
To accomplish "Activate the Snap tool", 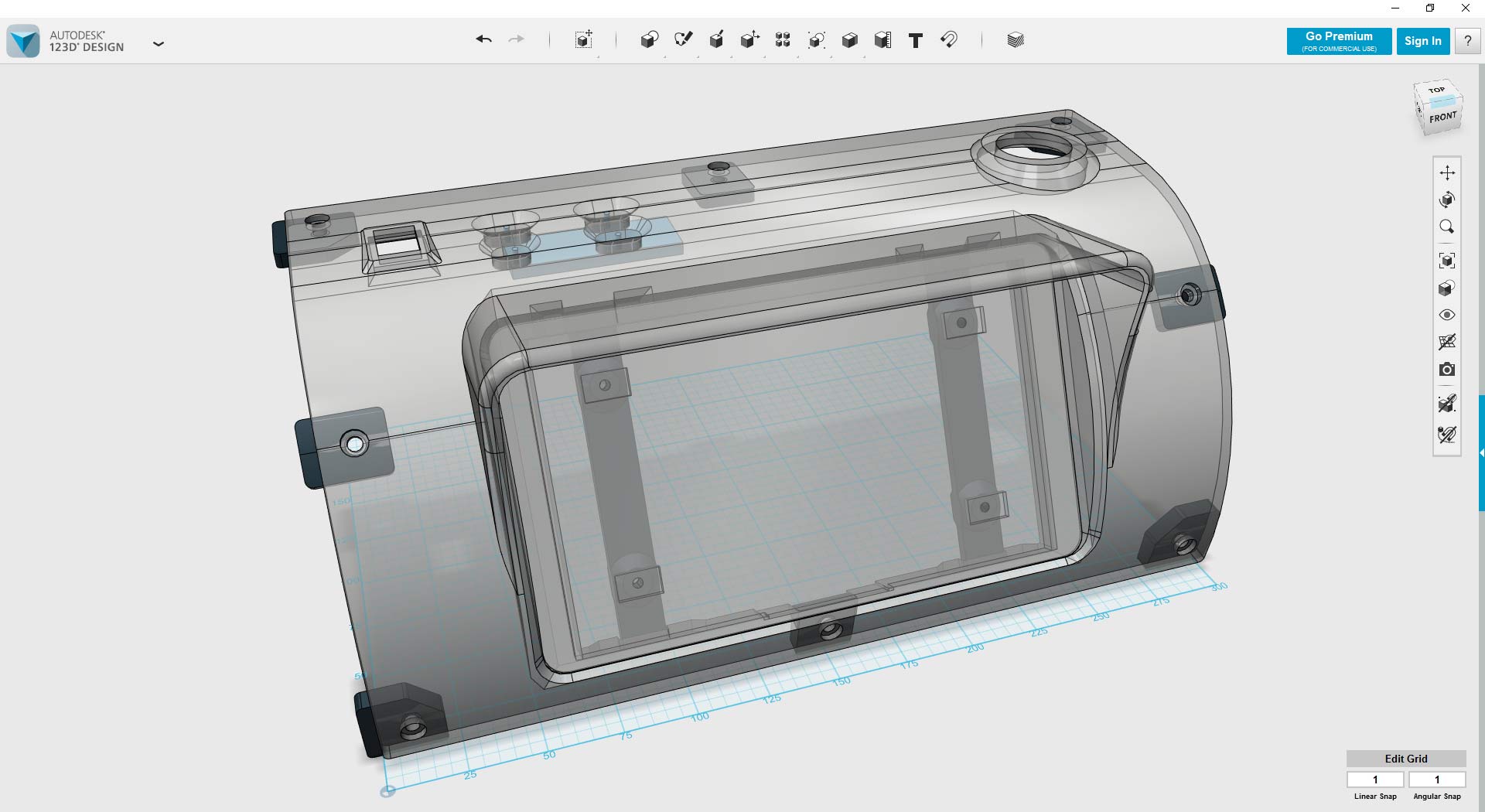I will tap(950, 40).
